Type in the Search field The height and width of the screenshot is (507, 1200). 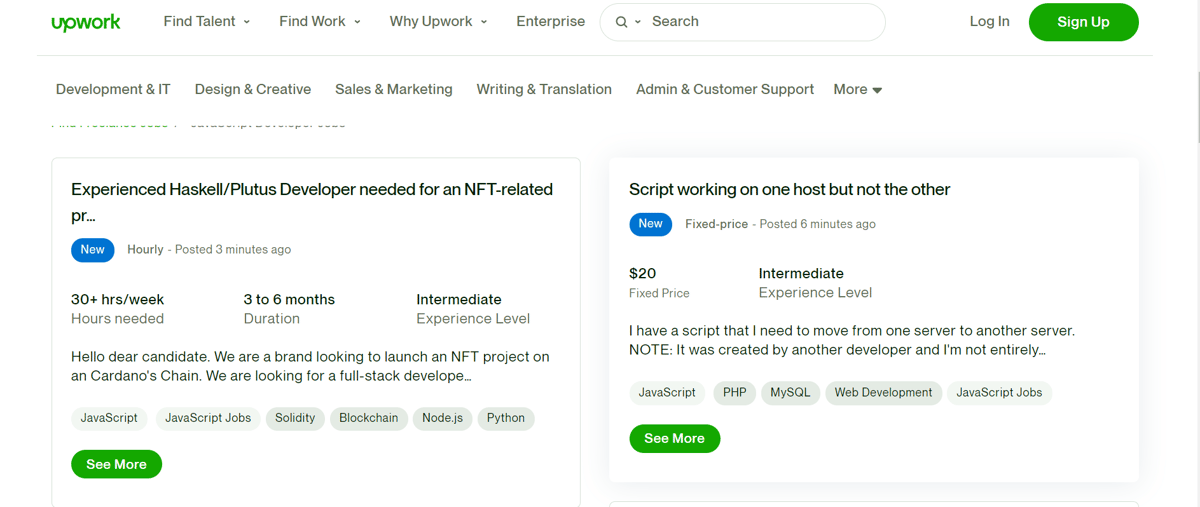(x=760, y=22)
